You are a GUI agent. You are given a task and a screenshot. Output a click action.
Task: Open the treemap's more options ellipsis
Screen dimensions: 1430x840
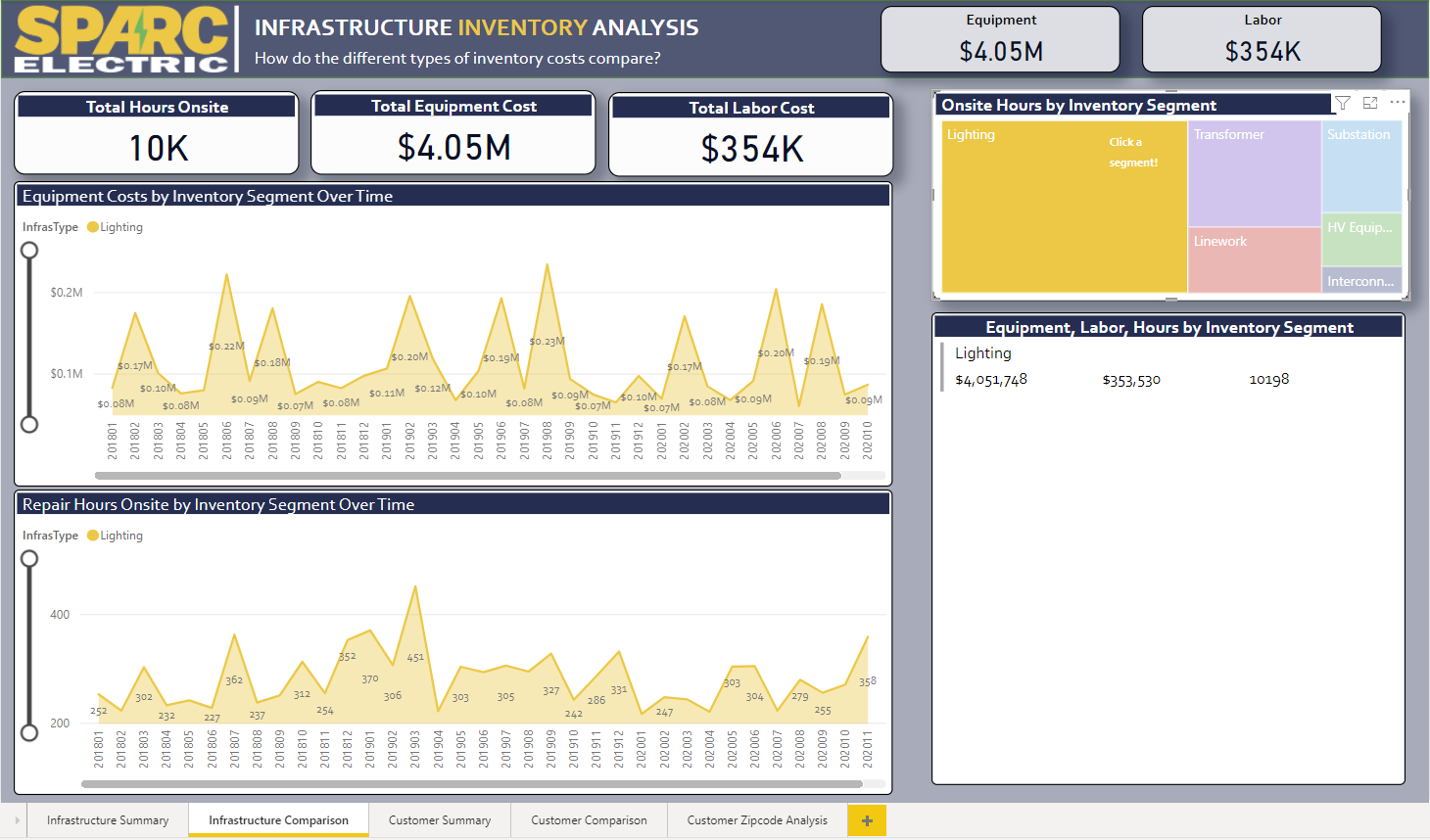click(1397, 103)
